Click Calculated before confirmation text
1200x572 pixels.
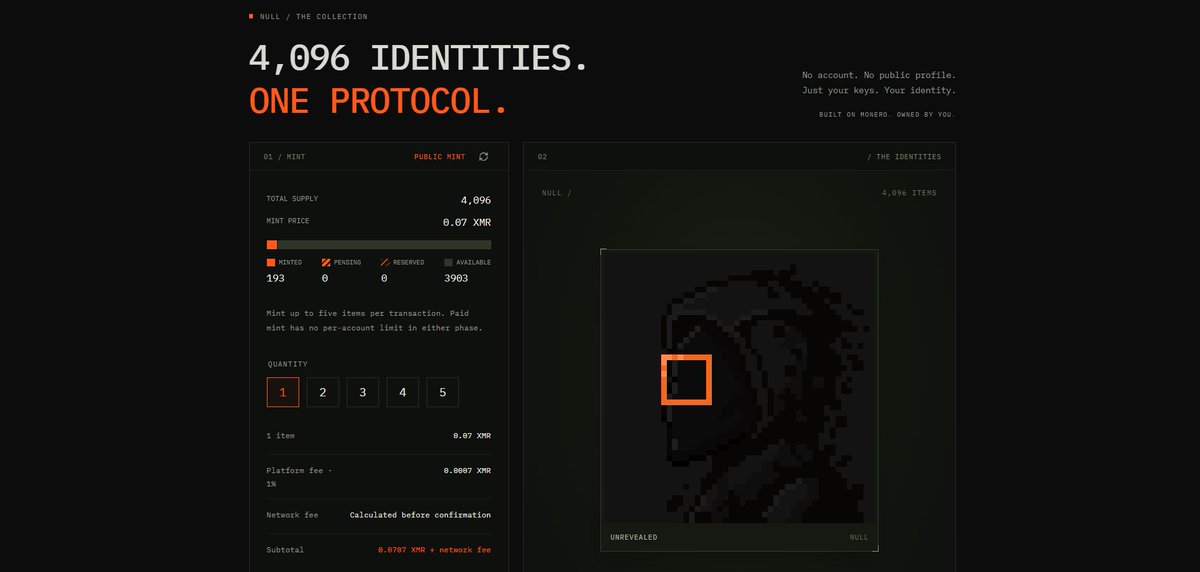pyautogui.click(x=420, y=515)
